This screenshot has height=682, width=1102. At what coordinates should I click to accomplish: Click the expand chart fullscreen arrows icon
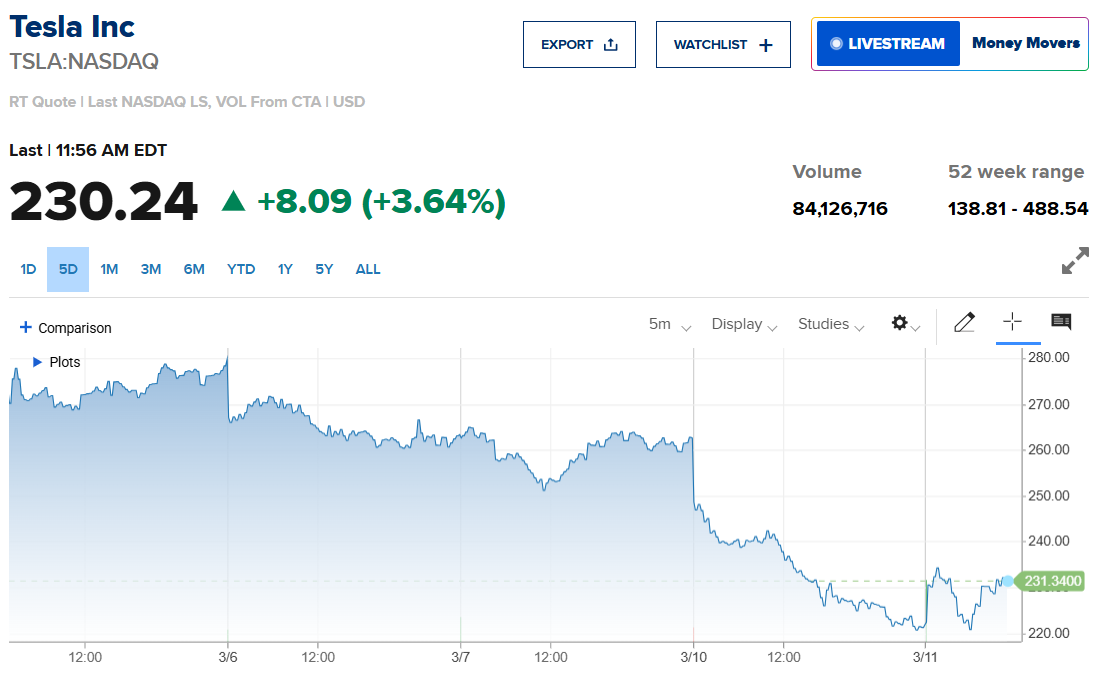[x=1075, y=262]
